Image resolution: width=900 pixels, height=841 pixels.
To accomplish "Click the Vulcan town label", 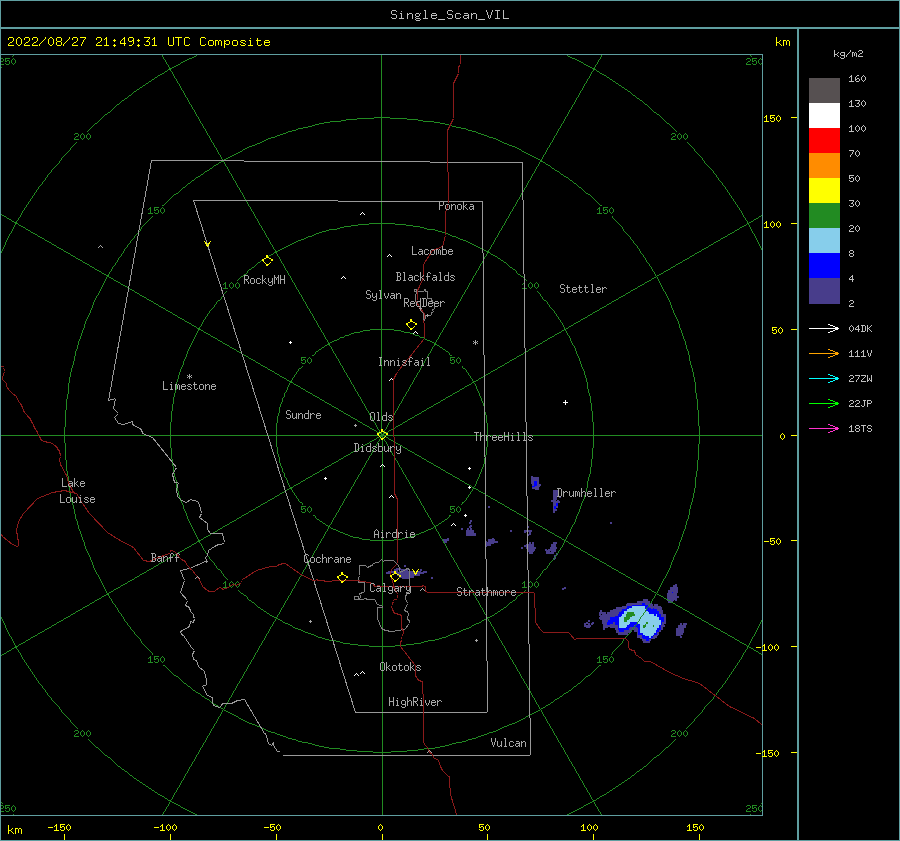I will [x=508, y=743].
